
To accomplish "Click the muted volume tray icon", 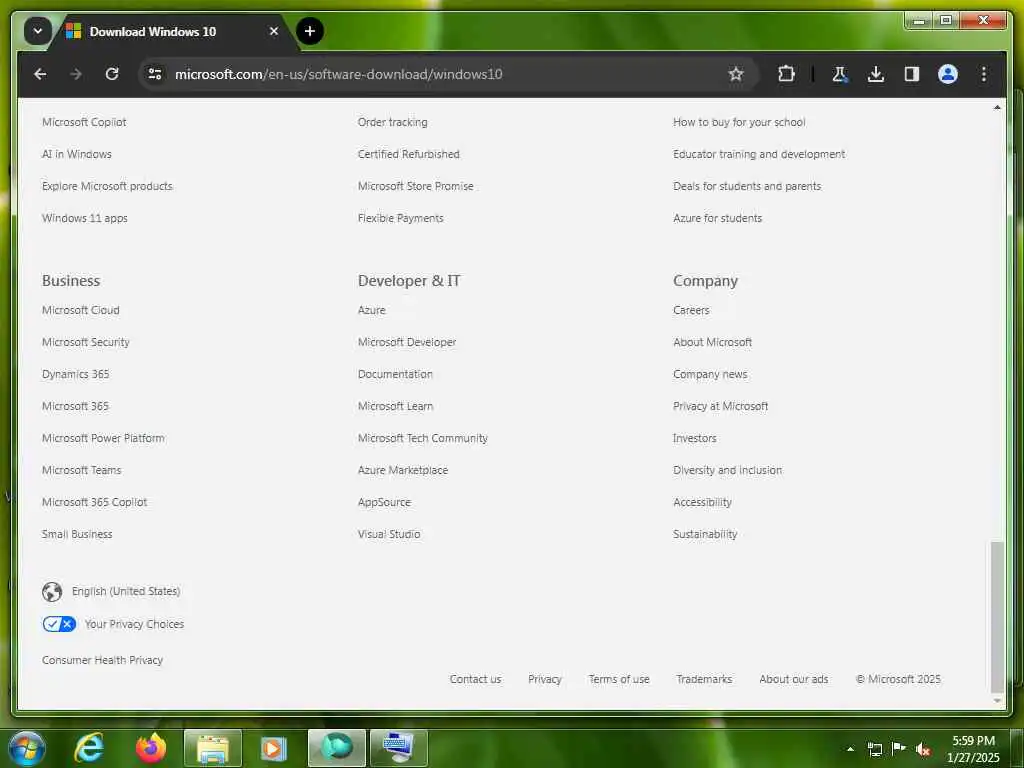I will (922, 749).
